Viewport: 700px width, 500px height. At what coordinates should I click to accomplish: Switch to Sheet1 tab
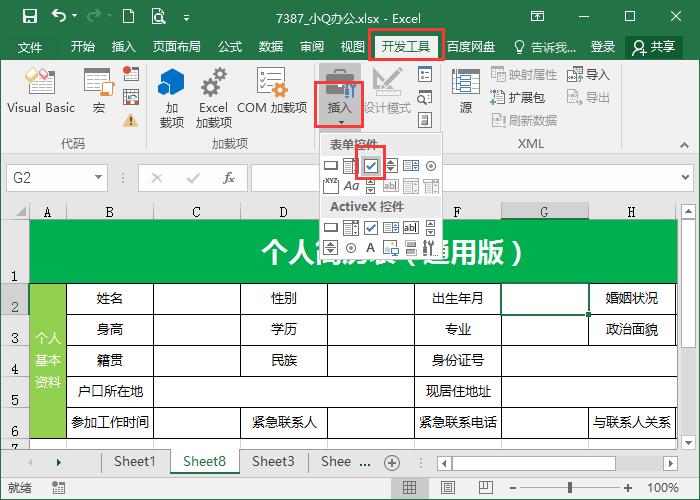tap(134, 461)
